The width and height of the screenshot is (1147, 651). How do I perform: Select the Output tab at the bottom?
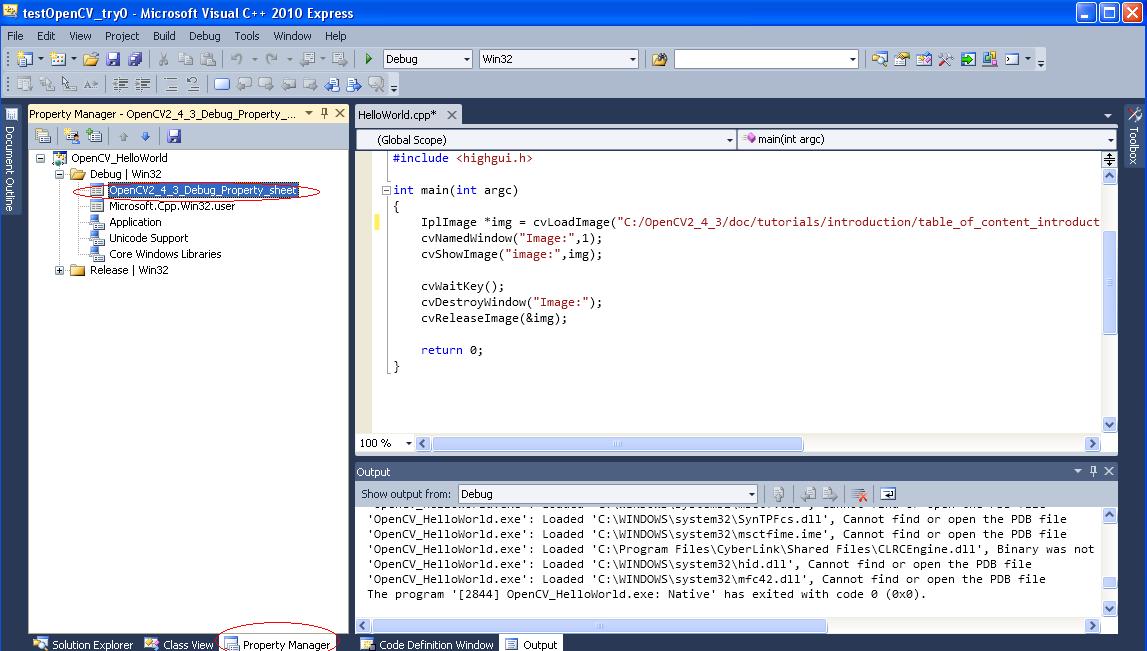pyautogui.click(x=532, y=644)
